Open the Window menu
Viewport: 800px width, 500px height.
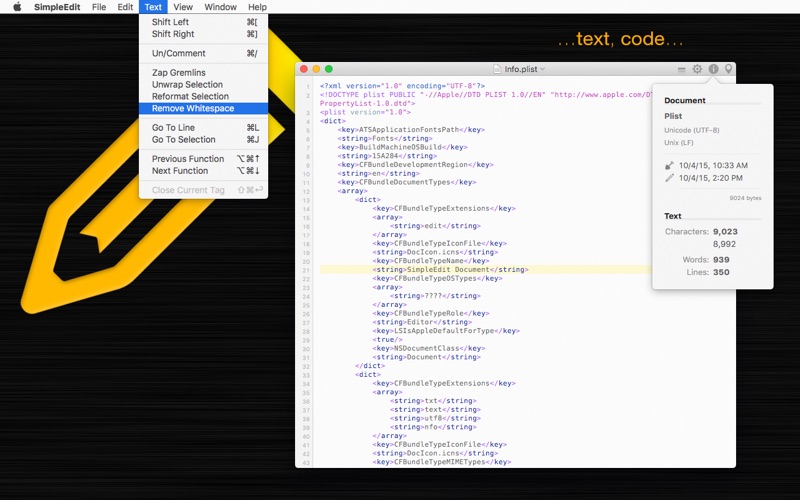[220, 7]
